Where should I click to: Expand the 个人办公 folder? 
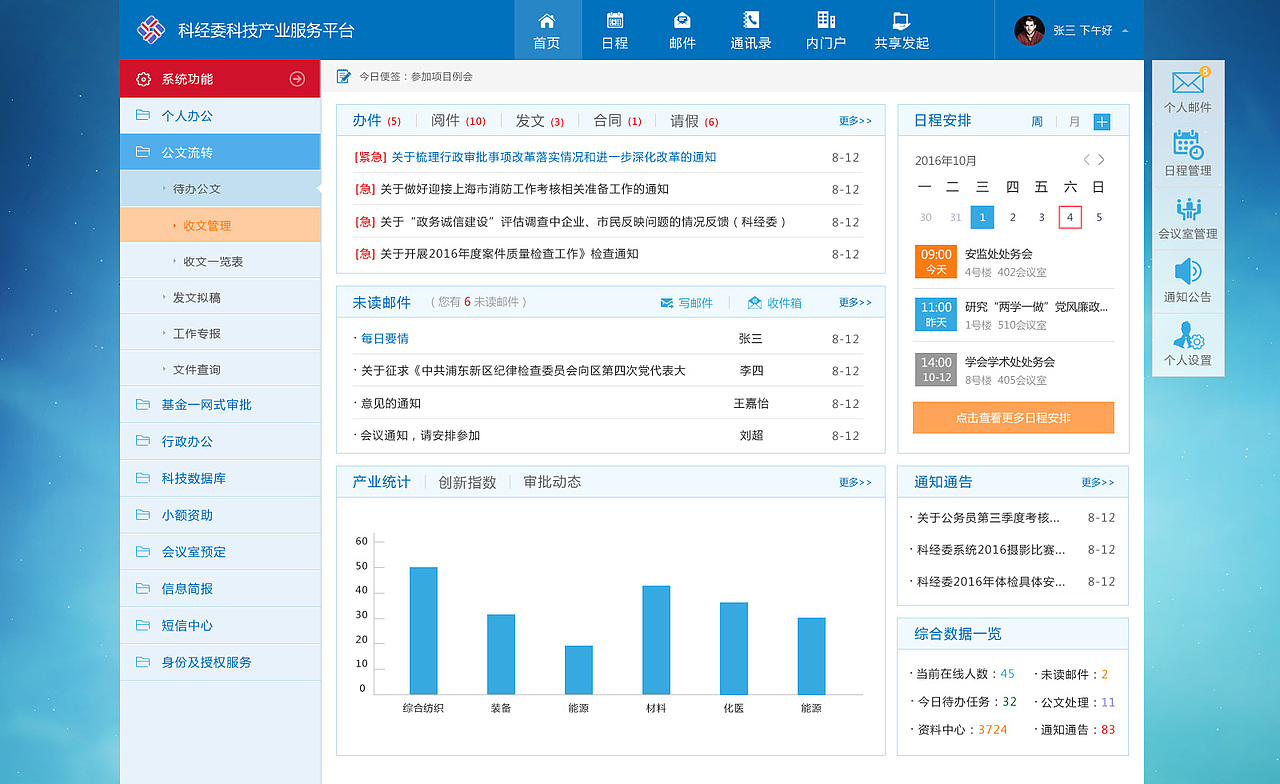[220, 116]
